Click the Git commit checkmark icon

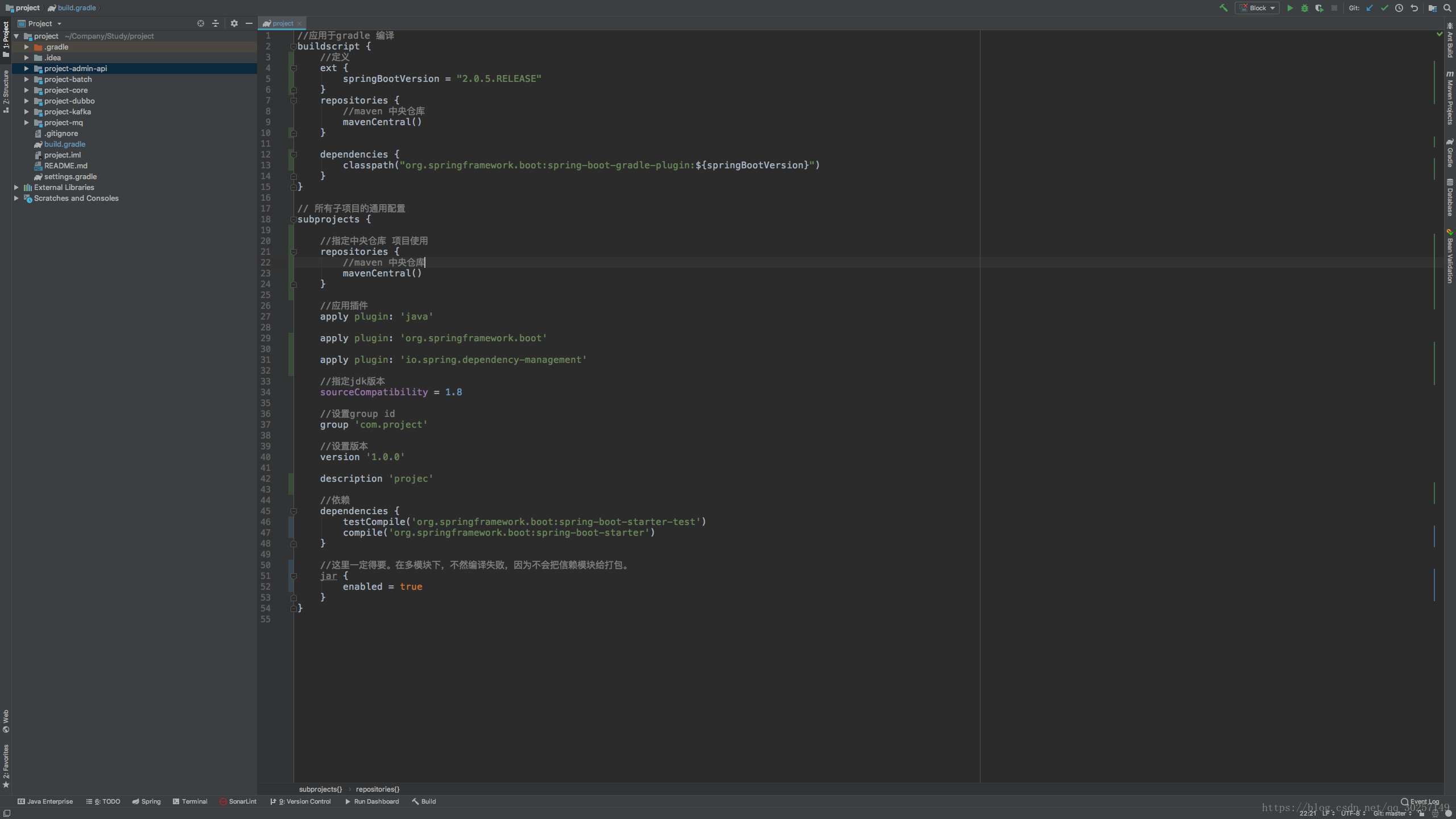pos(1384,8)
